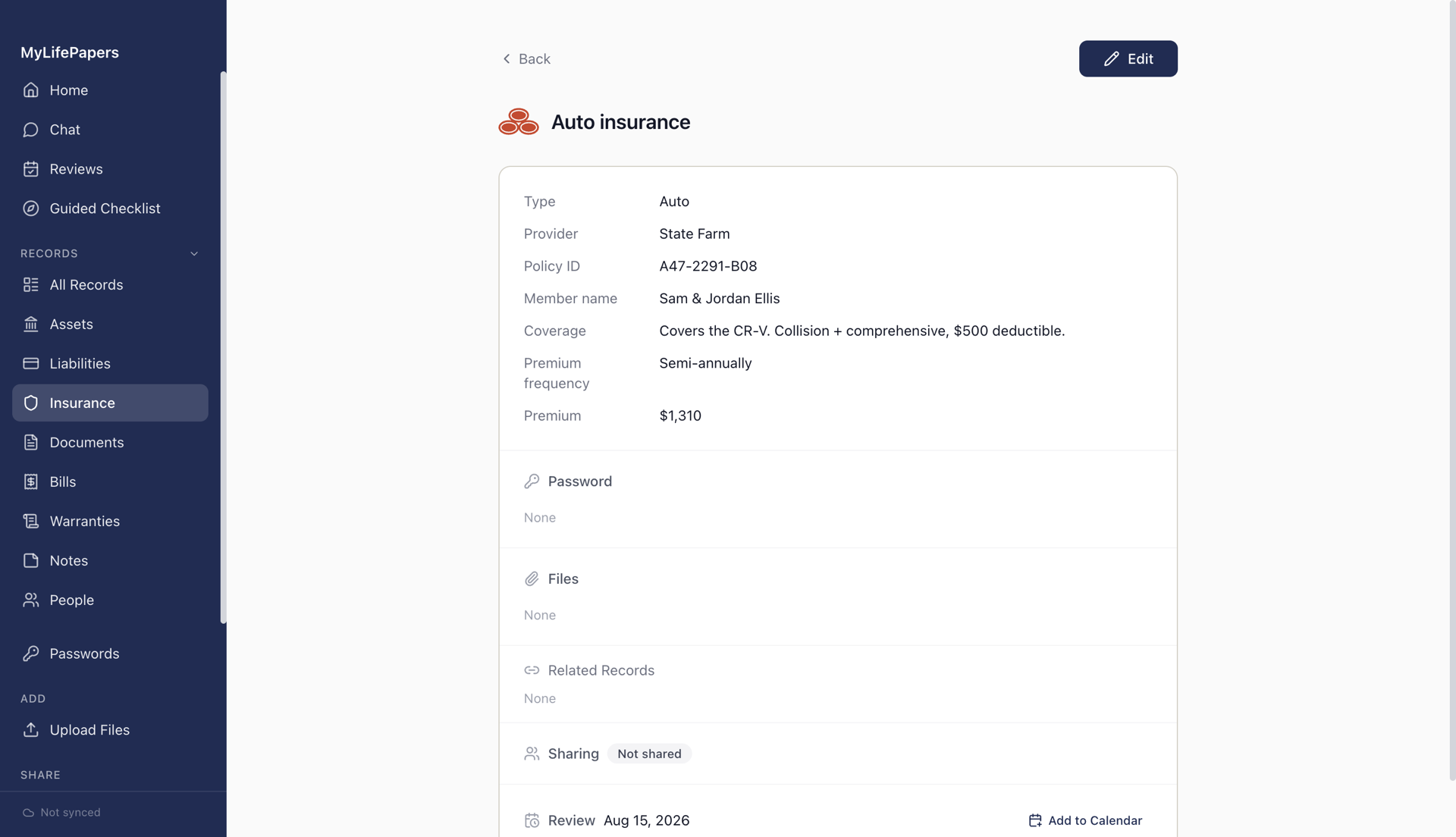Open Guided Checklist menu item

[x=110, y=208]
